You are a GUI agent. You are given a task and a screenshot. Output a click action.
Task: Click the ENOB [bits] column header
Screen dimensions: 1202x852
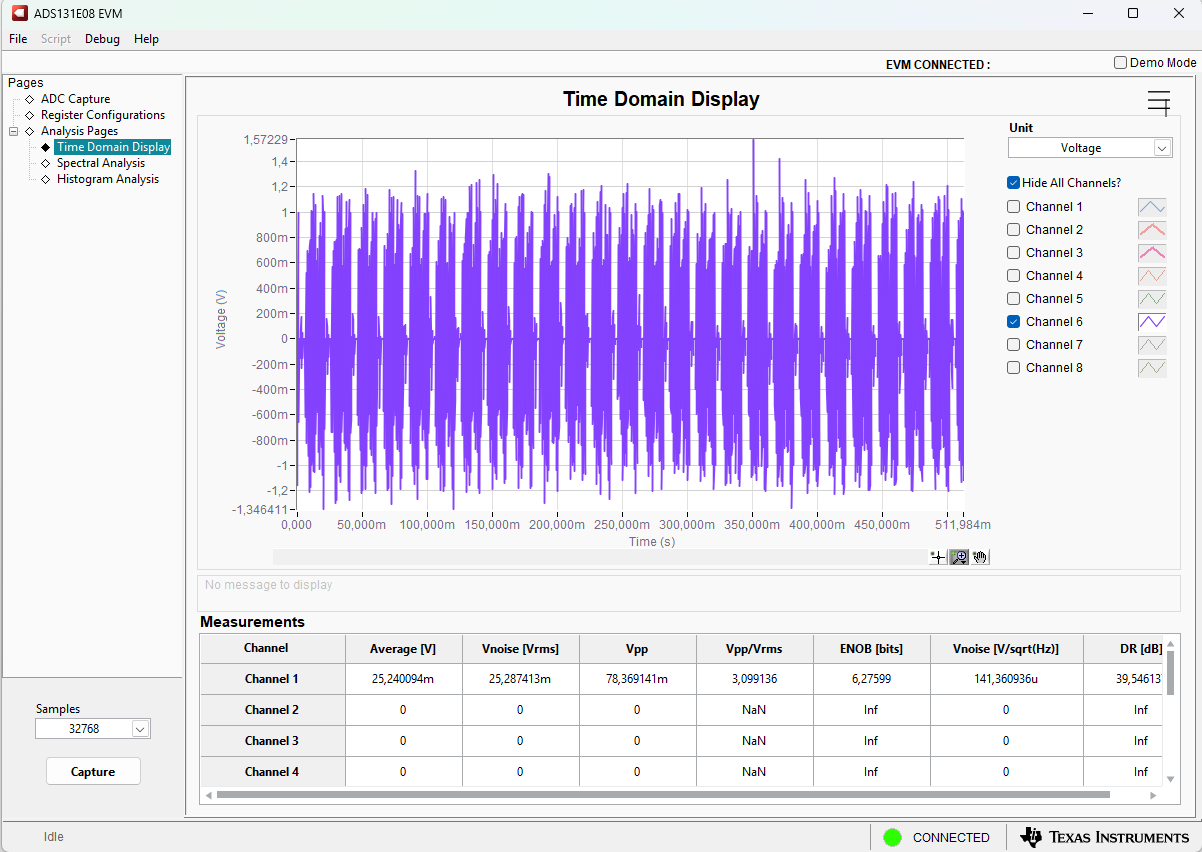pos(871,649)
